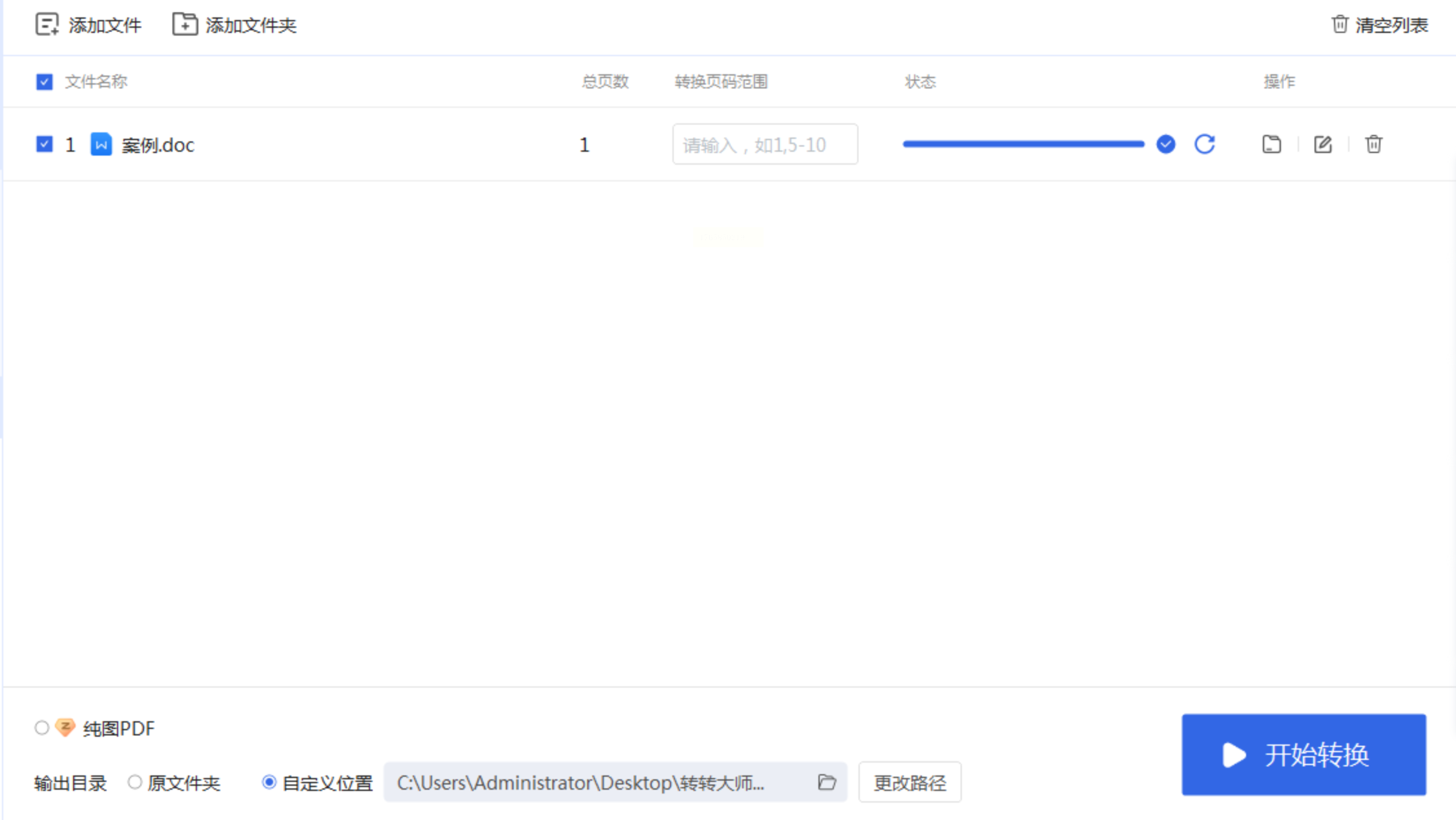Screen dimensions: 1456x820
Task: Click the edit pencil icon for 案例.doc
Action: (1323, 144)
